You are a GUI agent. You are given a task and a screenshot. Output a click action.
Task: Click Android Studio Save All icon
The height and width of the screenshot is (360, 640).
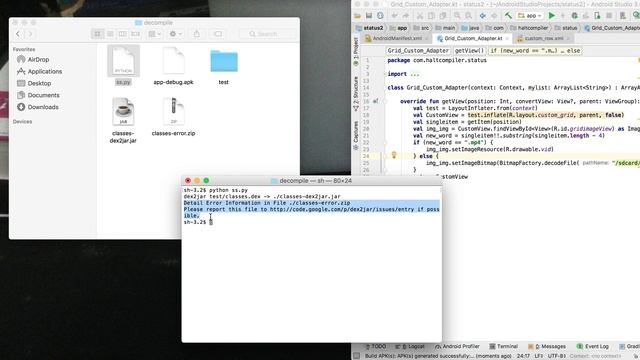[369, 16]
